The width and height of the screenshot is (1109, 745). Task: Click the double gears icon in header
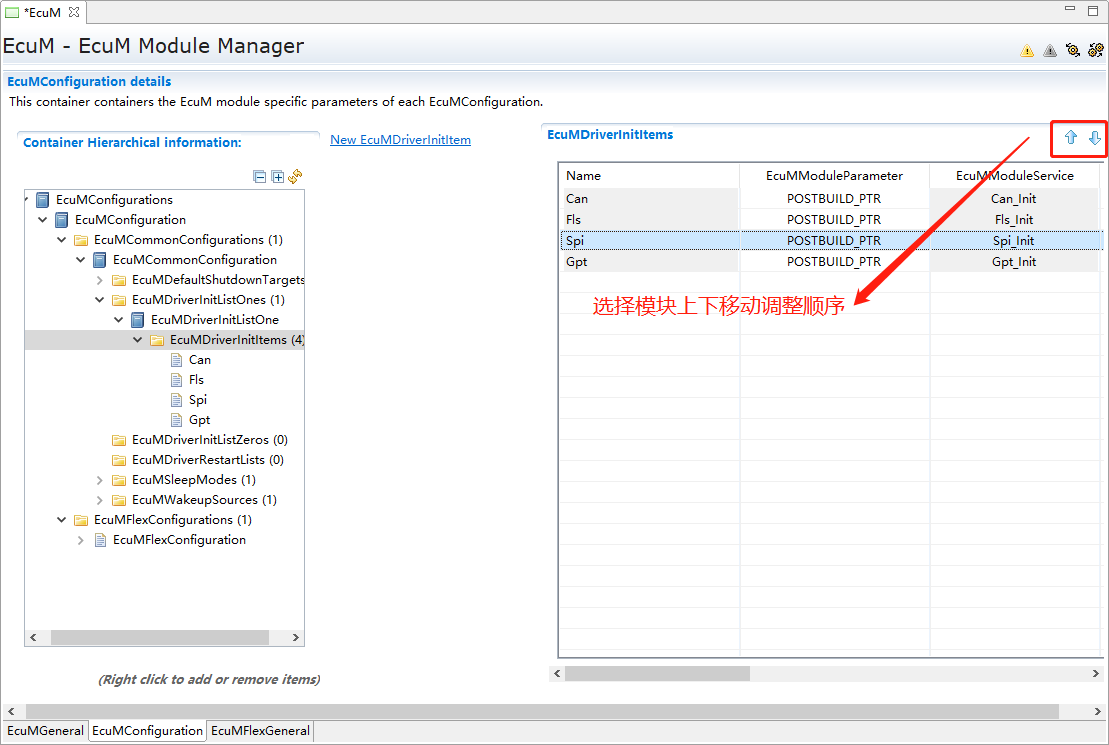1096,50
